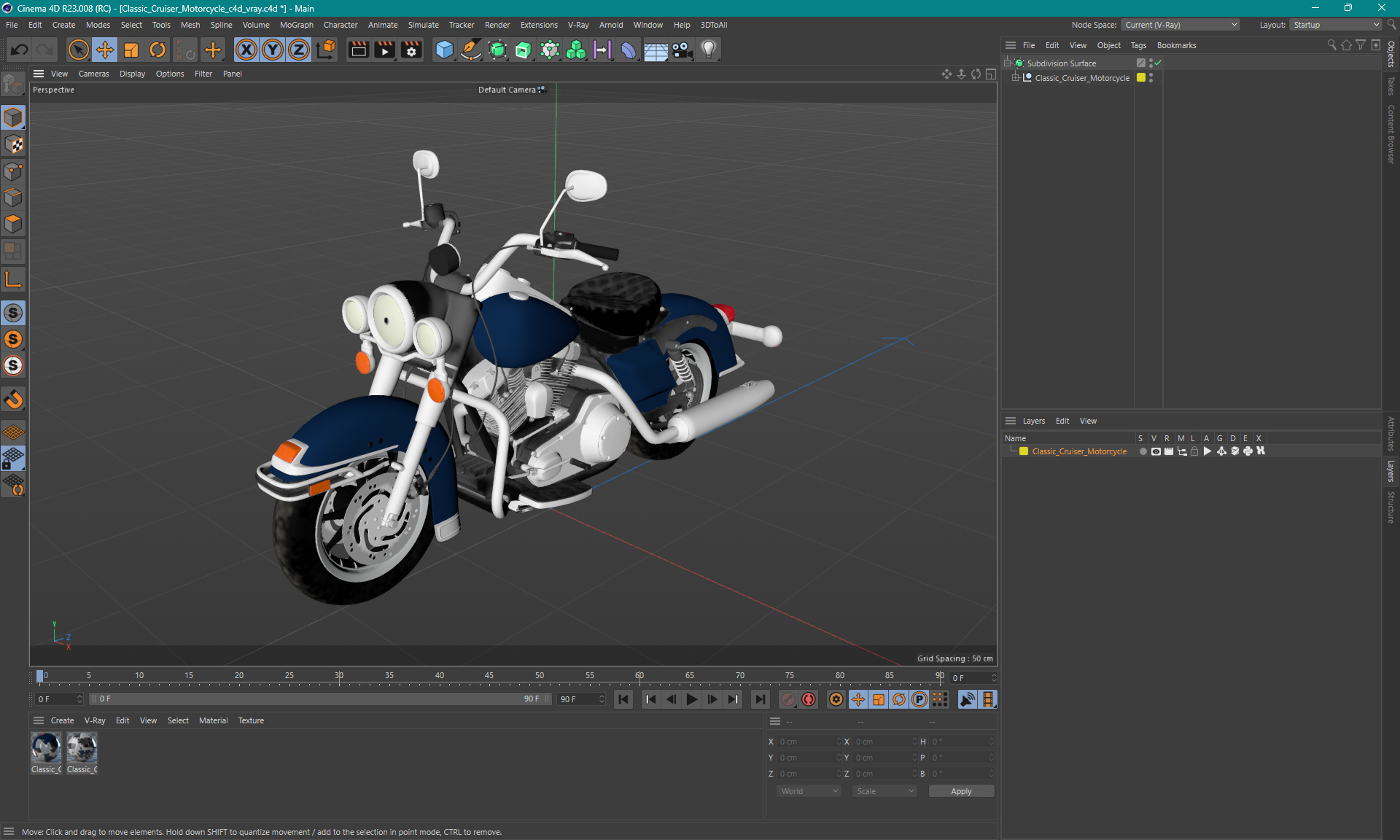Viewport: 1400px width, 840px height.
Task: Open Edit Render Settings icon
Action: coord(411,50)
